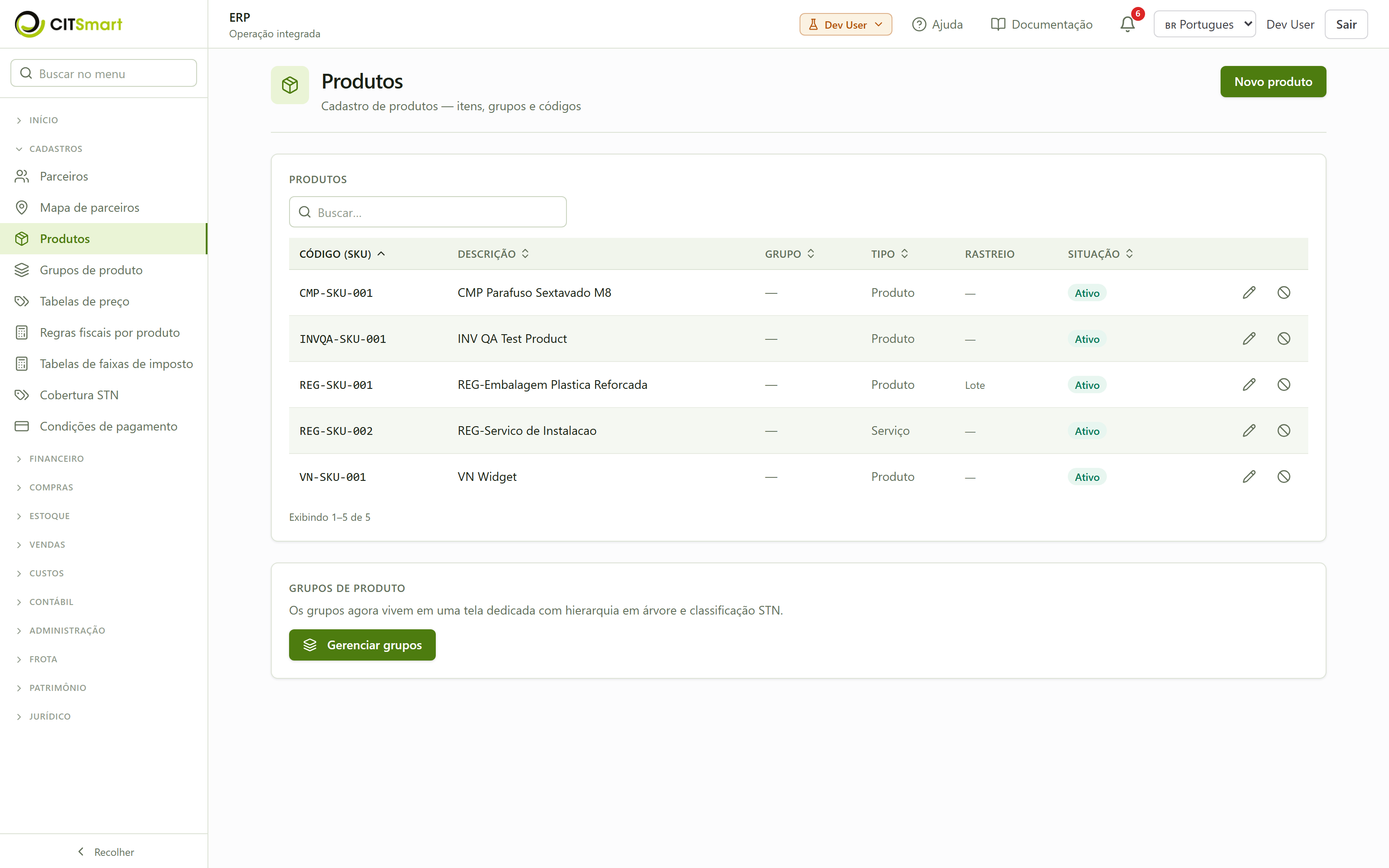Open Tabelas de preço menu item
Viewport: 1389px width, 868px height.
[104, 301]
